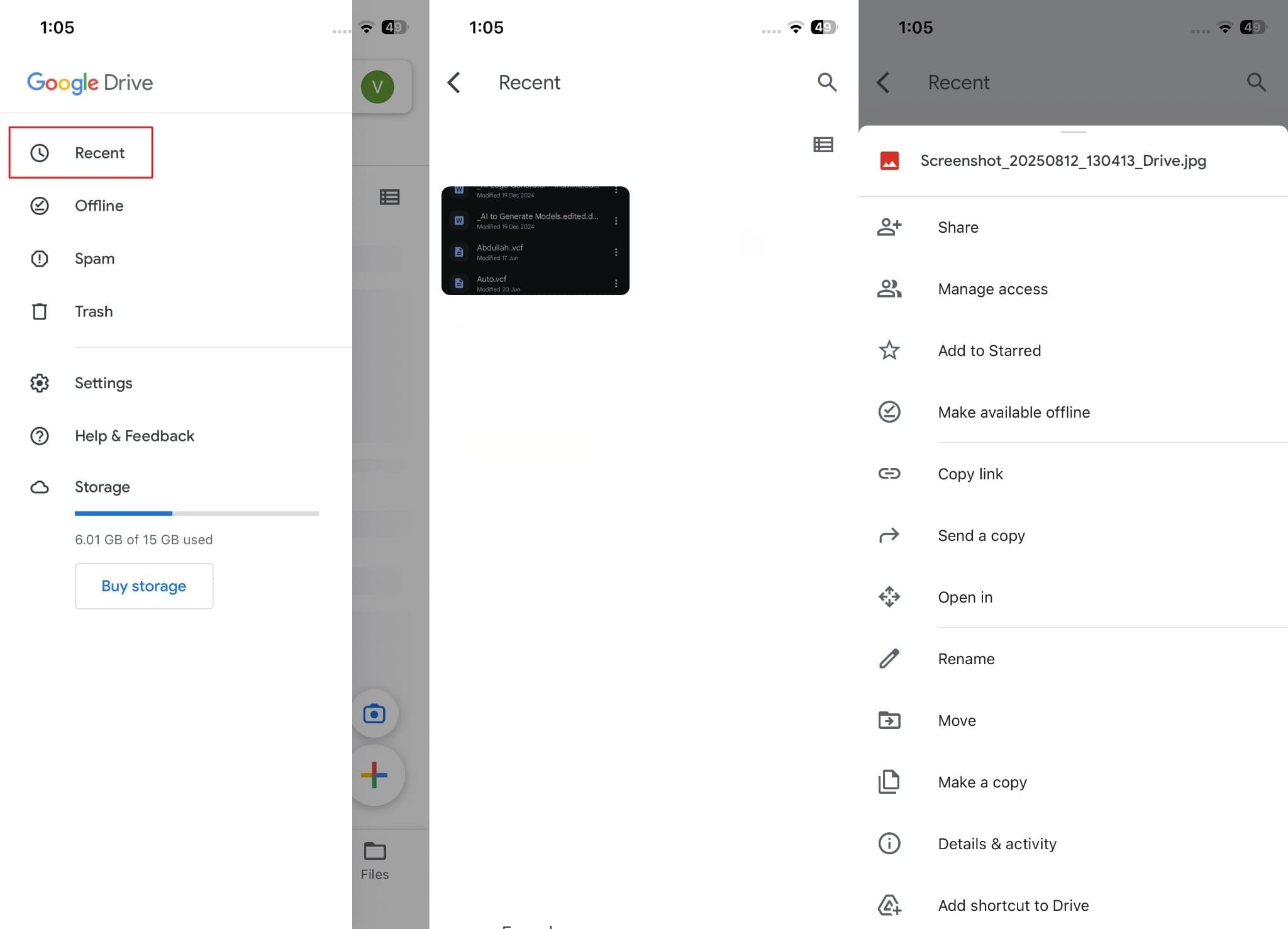Click the Manage access people icon
This screenshot has height=929, width=1288.
[889, 289]
